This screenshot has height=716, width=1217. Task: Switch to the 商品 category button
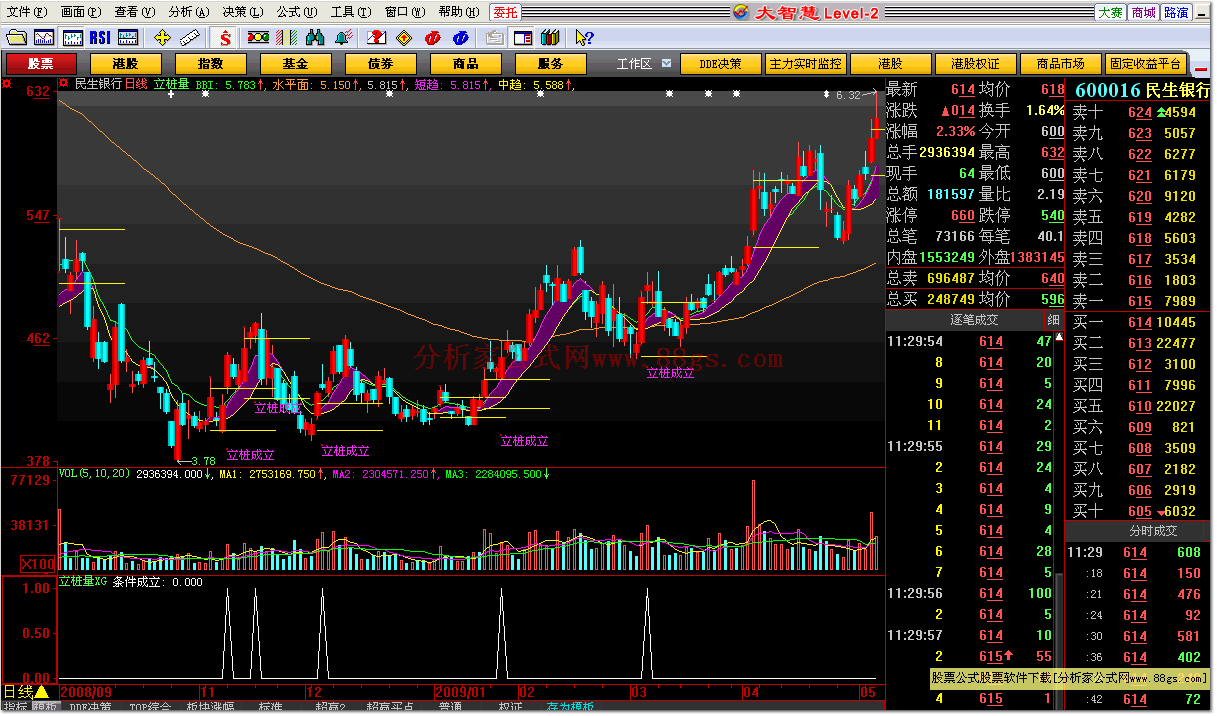tap(465, 63)
